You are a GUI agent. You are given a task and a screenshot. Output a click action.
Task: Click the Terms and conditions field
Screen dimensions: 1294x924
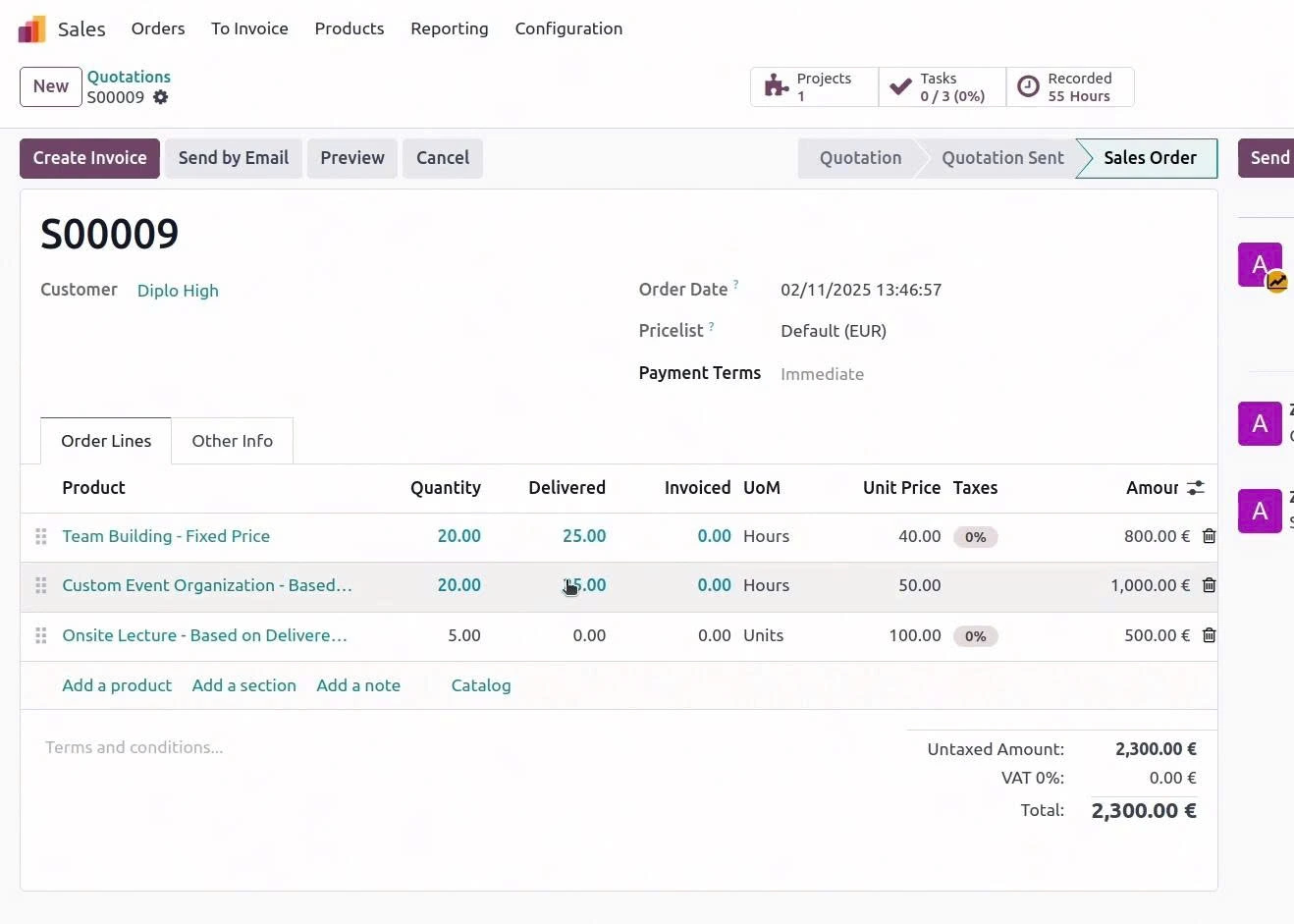tap(135, 747)
